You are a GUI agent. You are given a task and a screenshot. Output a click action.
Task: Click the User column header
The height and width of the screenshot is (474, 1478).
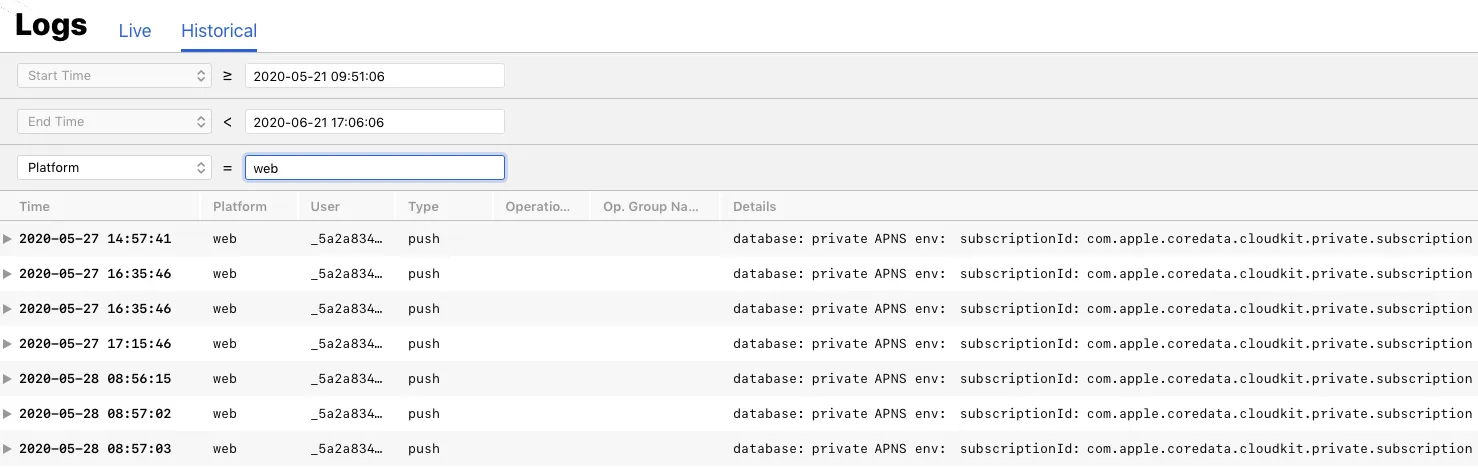(x=325, y=207)
